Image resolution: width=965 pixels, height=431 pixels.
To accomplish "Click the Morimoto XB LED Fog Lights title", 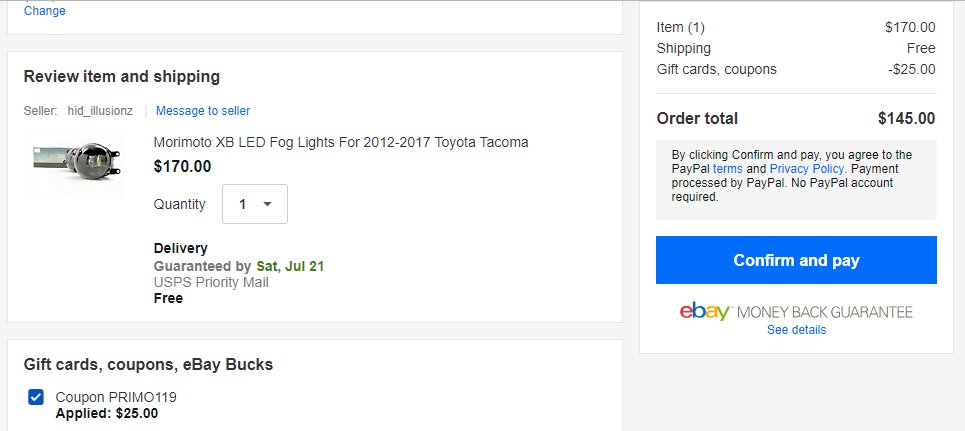I will [x=340, y=142].
